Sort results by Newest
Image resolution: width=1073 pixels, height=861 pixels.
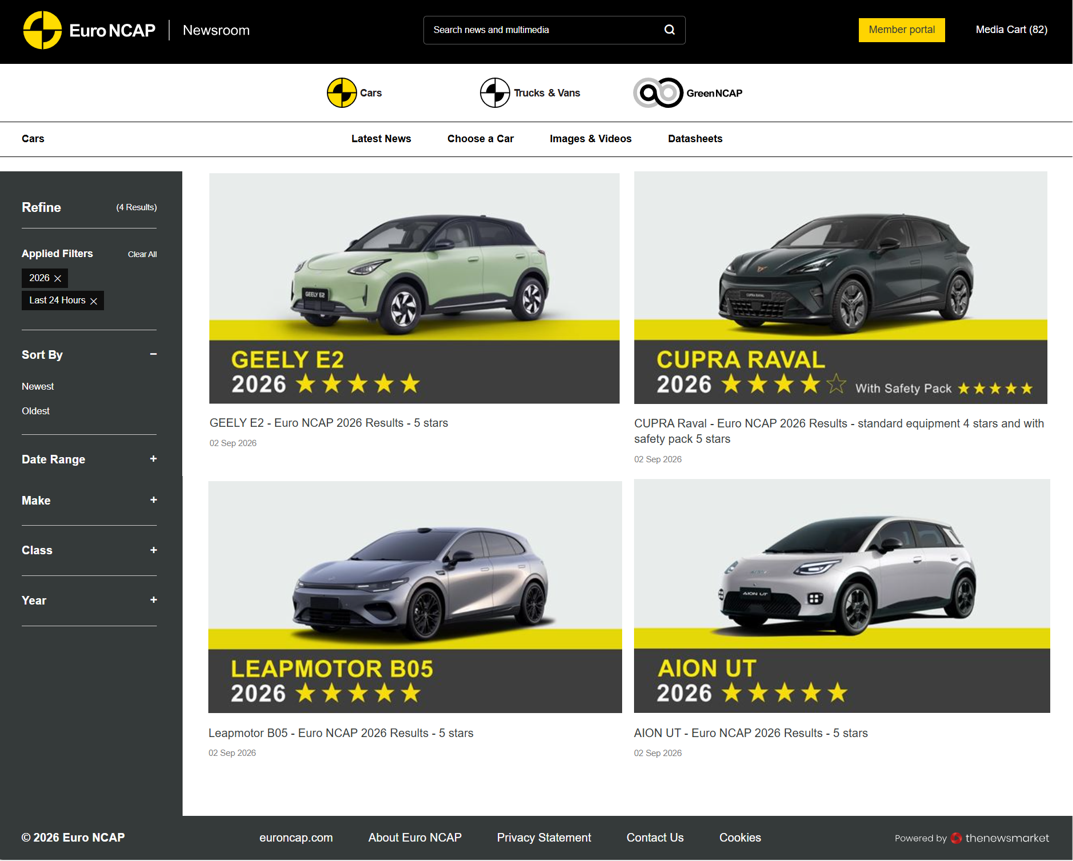point(38,387)
